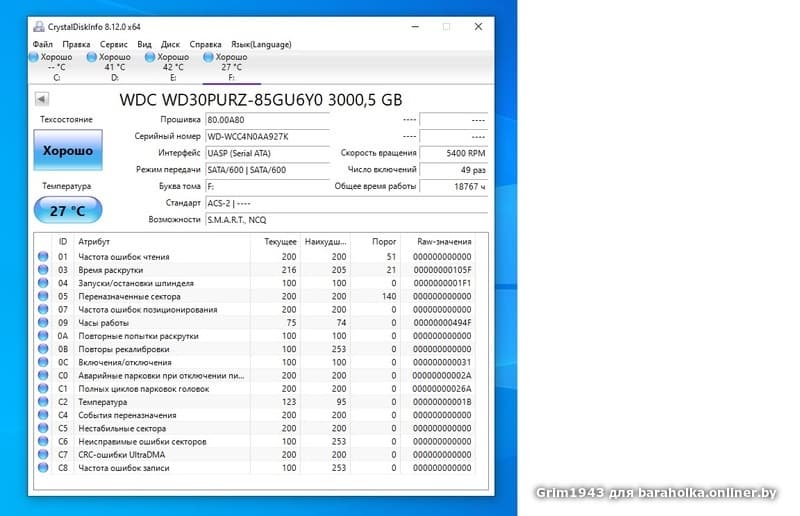Open the Язык(Language) menu
Screen dimensions: 800x516
261,44
